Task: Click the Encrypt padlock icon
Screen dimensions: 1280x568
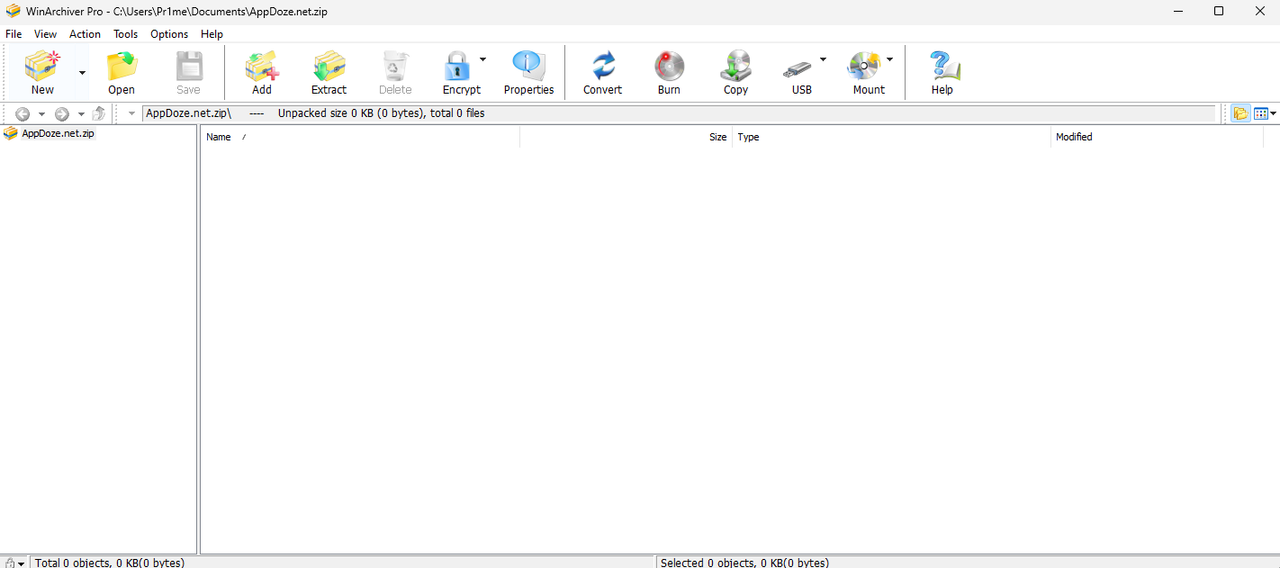Action: pyautogui.click(x=457, y=66)
